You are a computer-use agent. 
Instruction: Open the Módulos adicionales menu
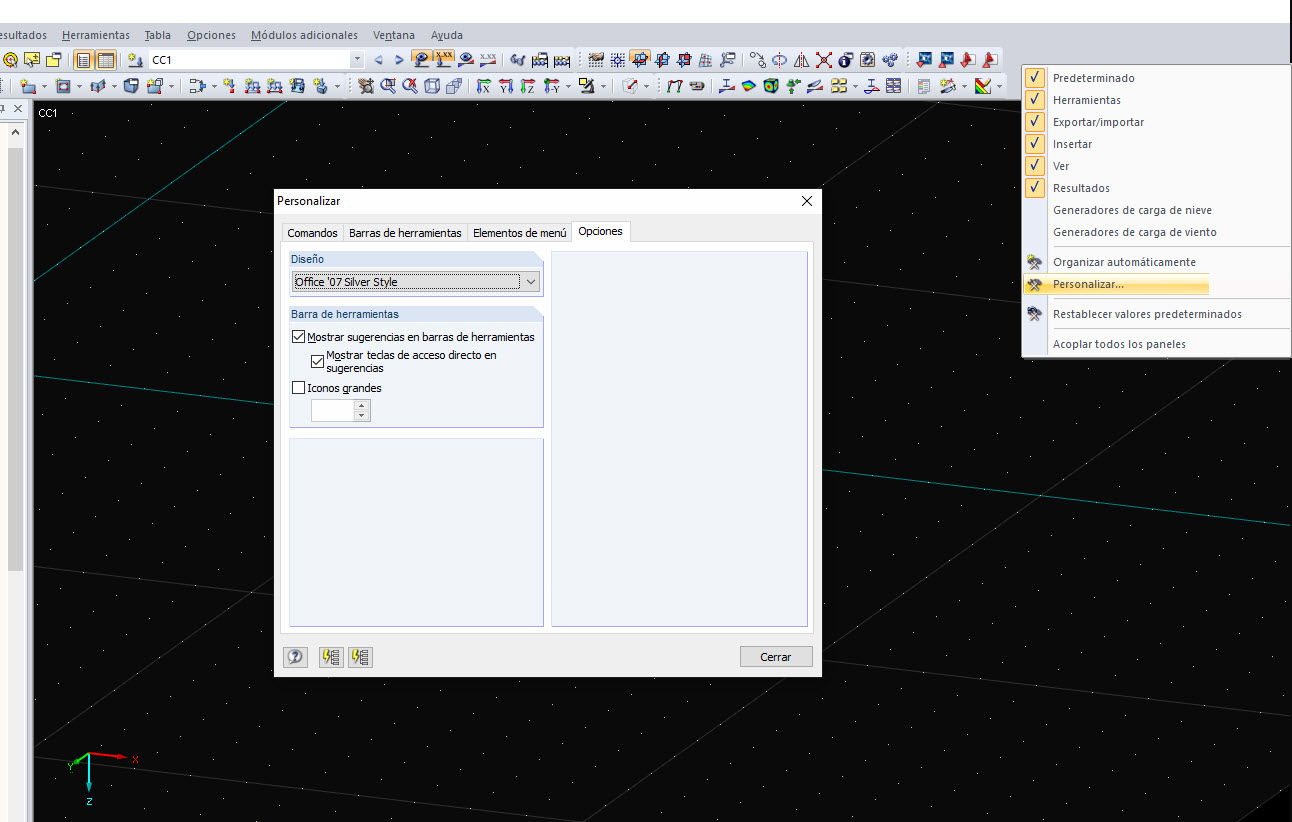coord(305,35)
